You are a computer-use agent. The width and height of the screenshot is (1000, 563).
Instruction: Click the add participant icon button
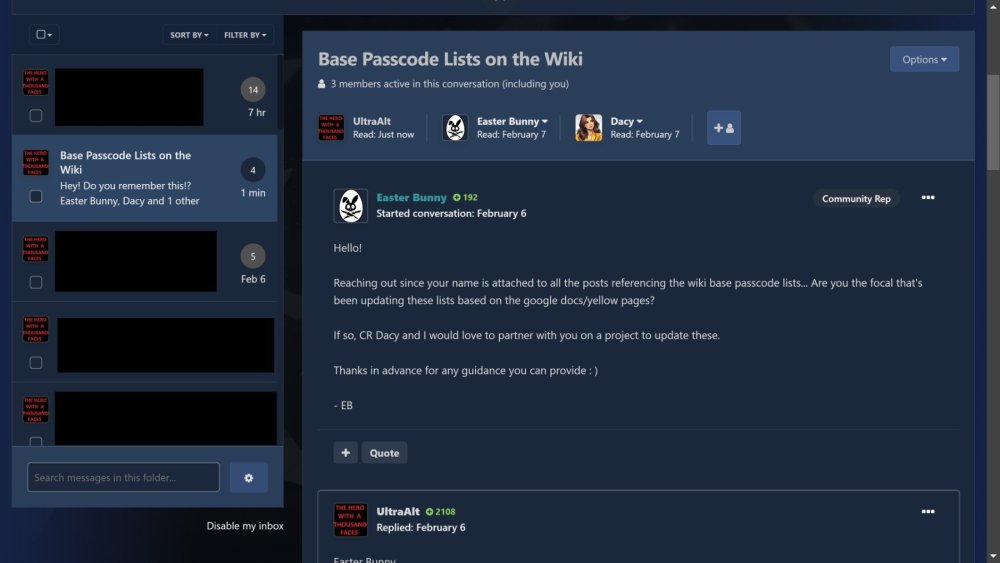(723, 128)
